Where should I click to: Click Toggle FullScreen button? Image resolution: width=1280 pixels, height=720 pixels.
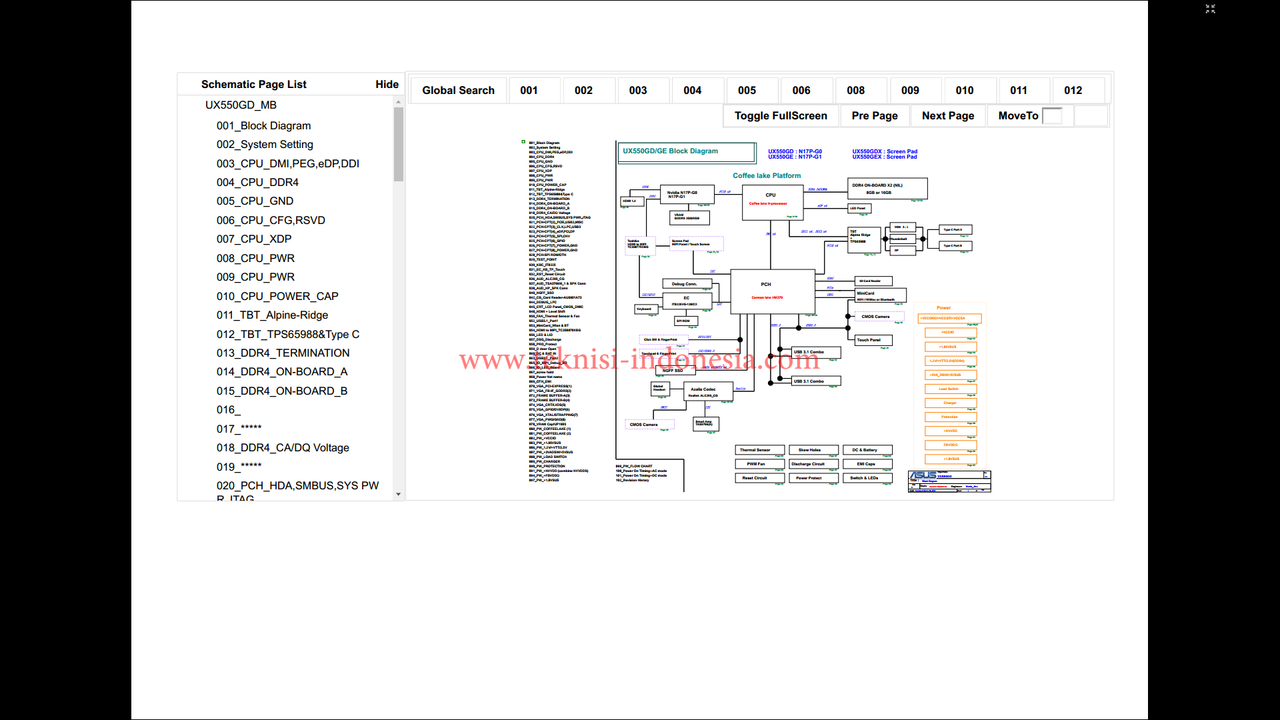point(781,116)
